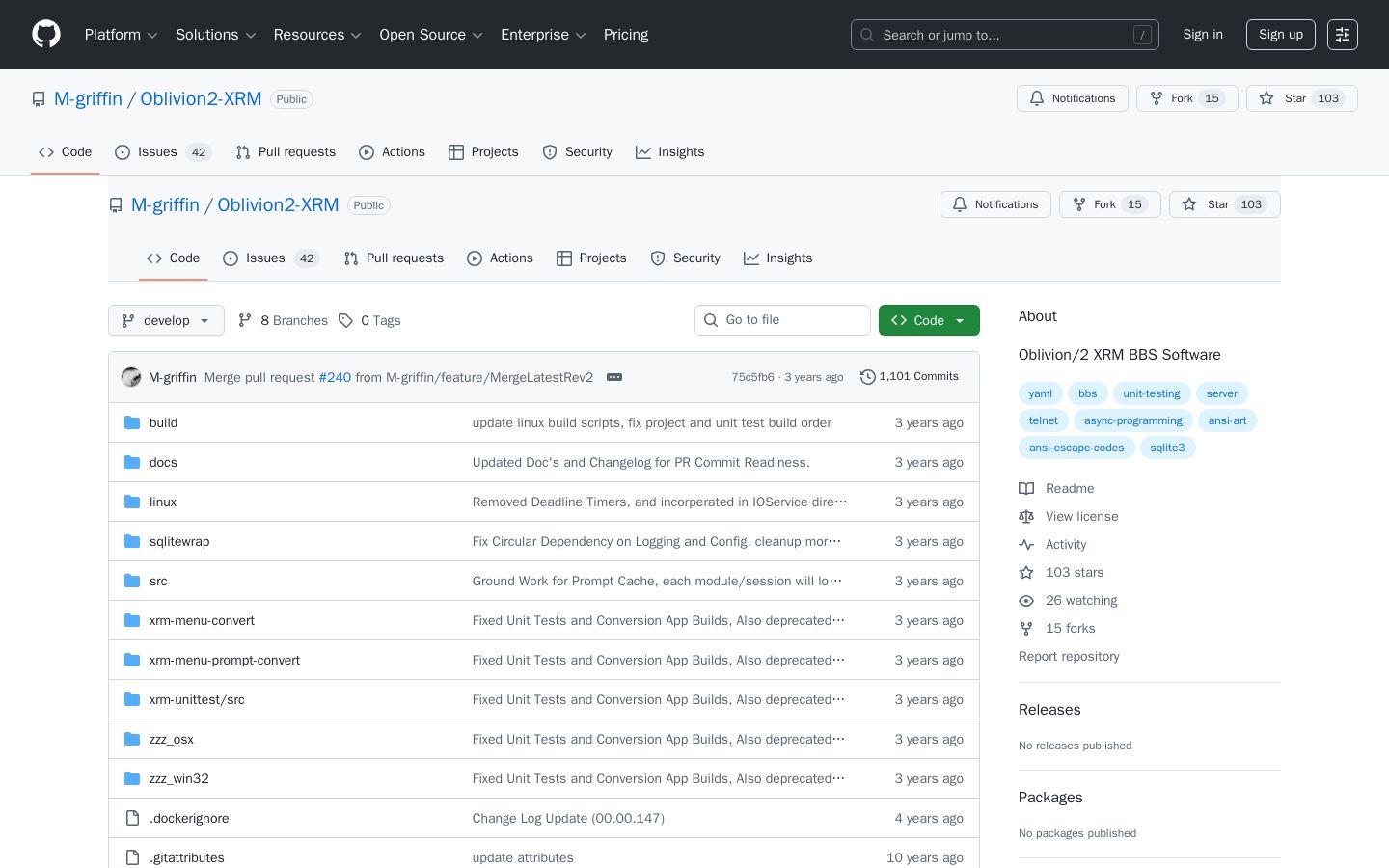Click the pulse icon next to Activity
Image resolution: width=1389 pixels, height=868 pixels.
[1026, 545]
